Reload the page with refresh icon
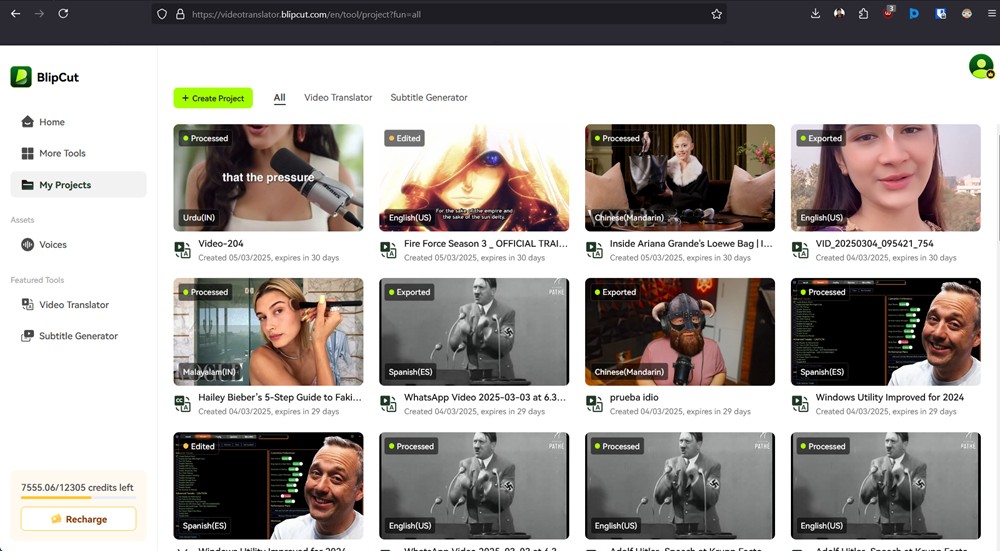The image size is (1000, 551). click(63, 13)
